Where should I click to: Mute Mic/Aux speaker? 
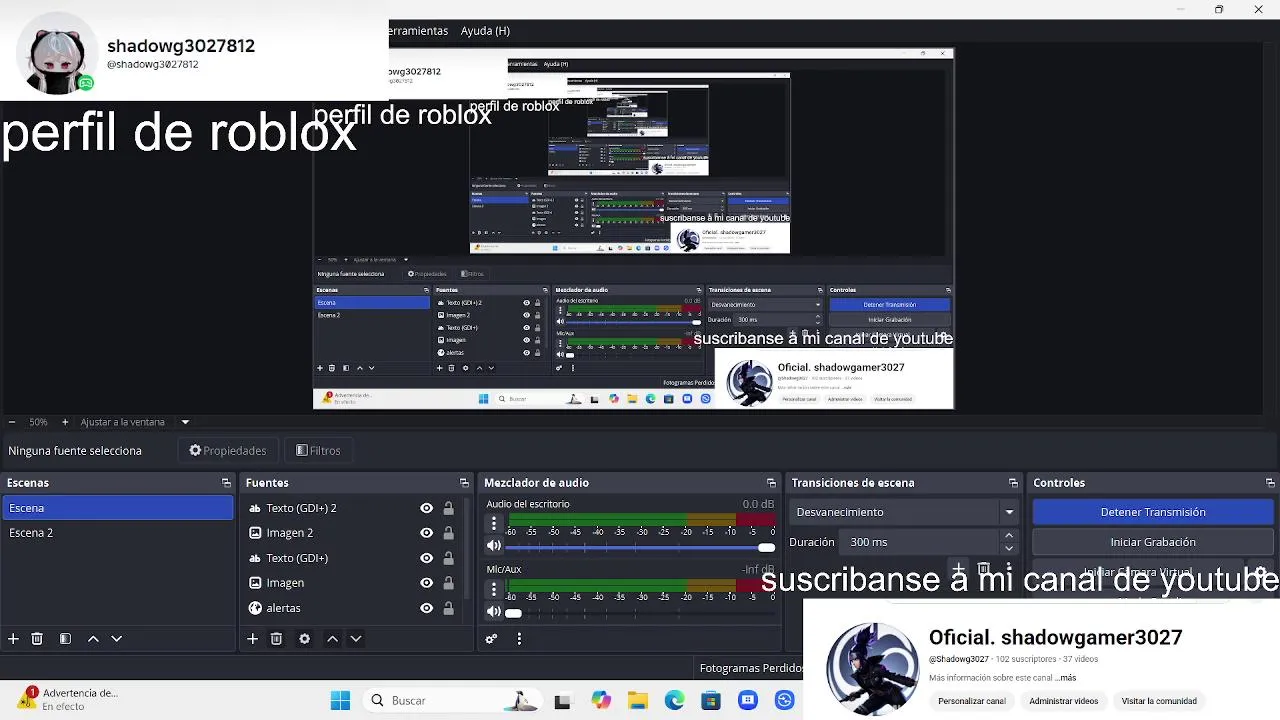pyautogui.click(x=494, y=612)
